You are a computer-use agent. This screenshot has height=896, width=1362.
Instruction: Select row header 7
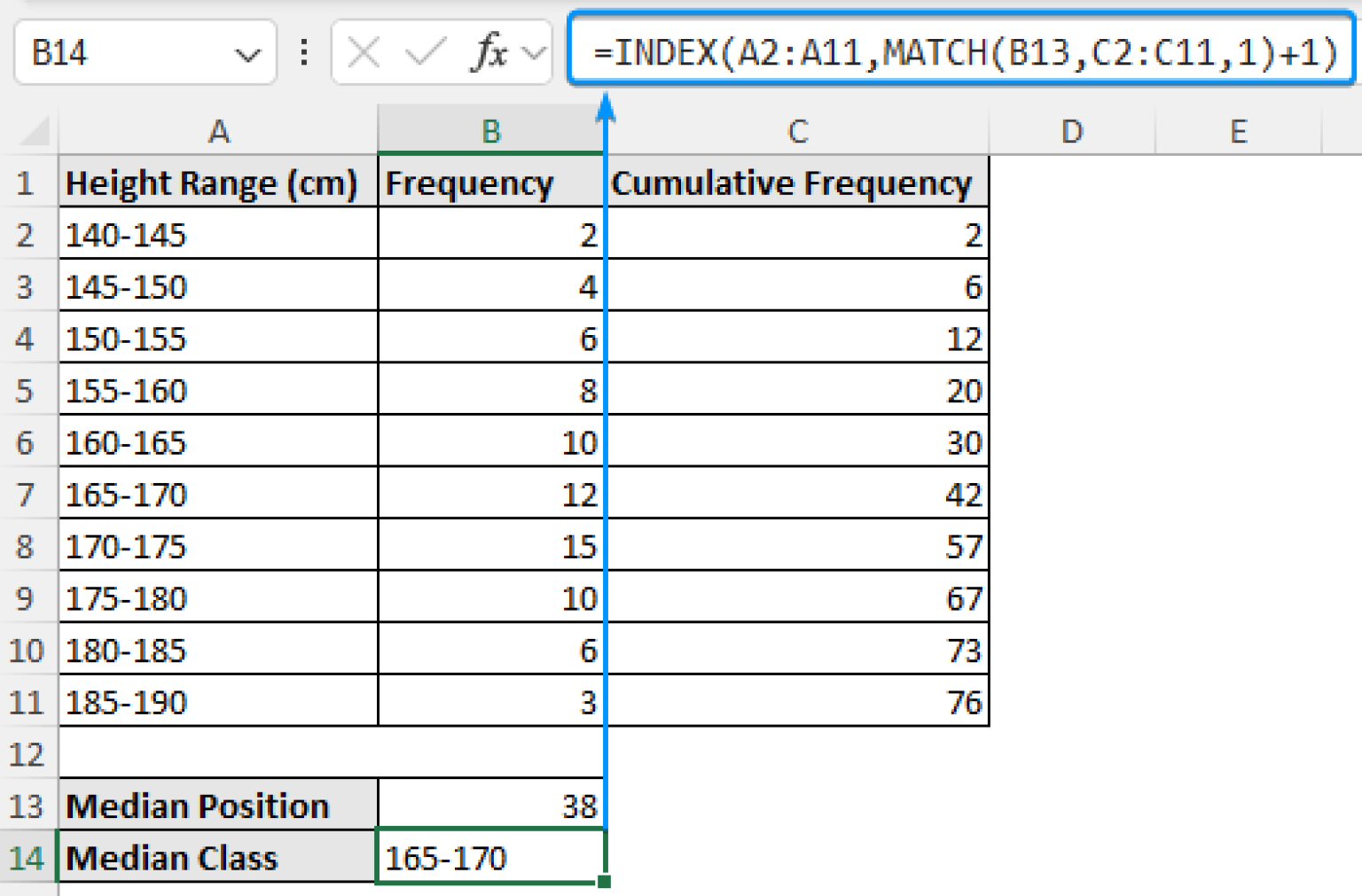click(x=26, y=495)
